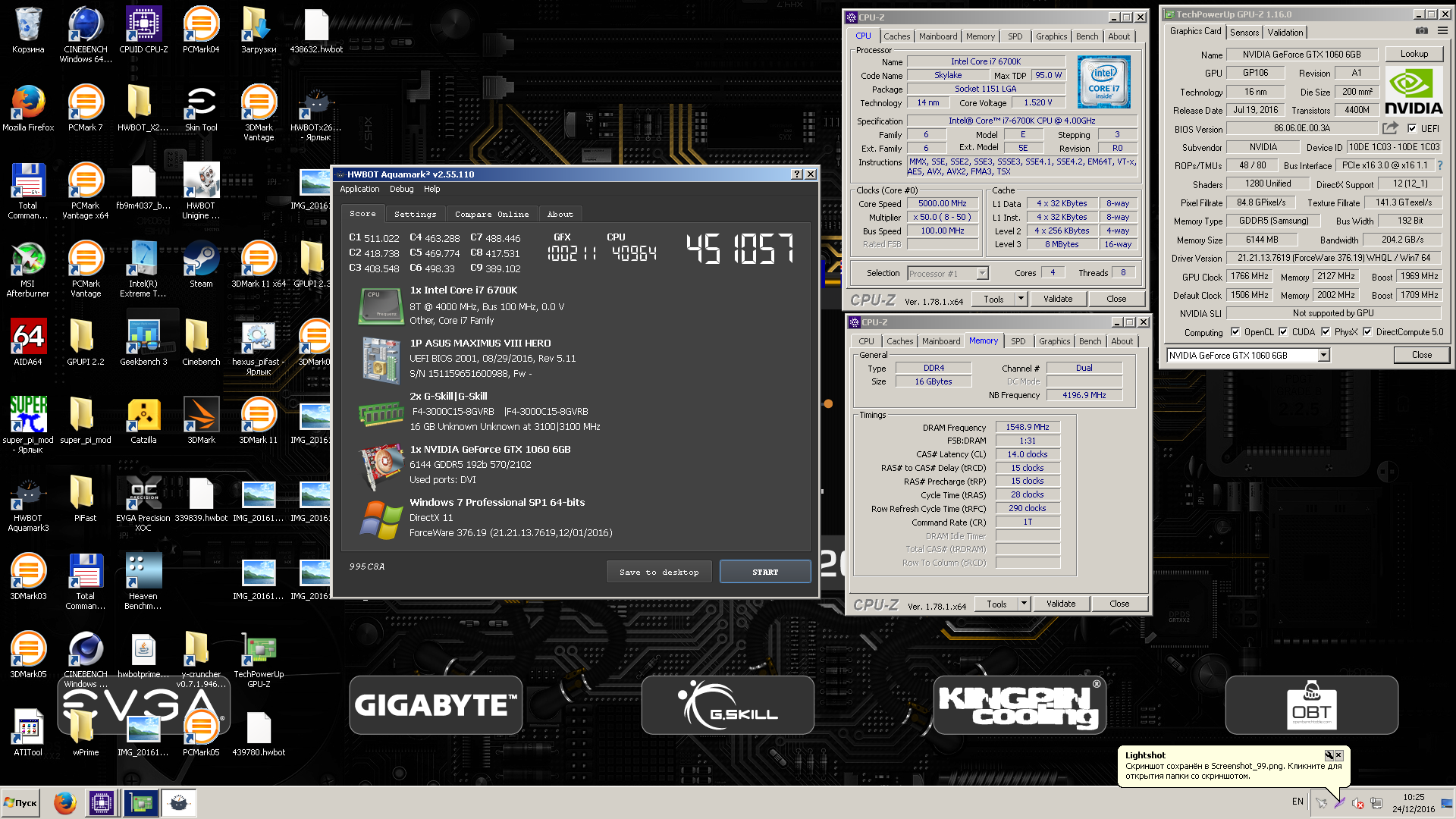Expand GPU selection dropdown in GPU-Z
This screenshot has width=1456, height=819.
coord(1323,356)
